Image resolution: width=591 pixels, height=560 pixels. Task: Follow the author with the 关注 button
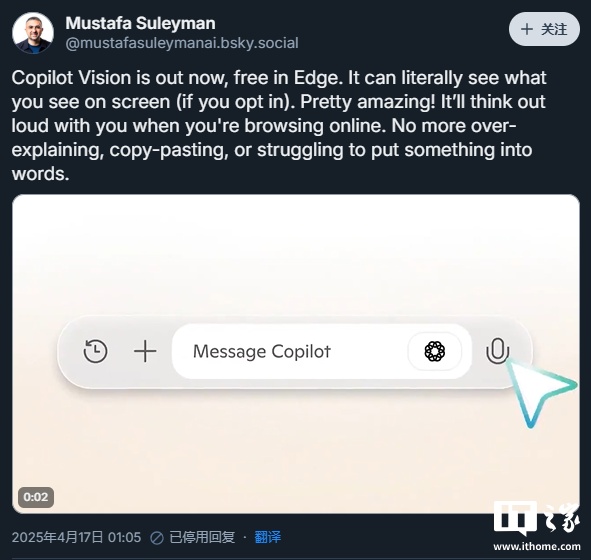tap(544, 29)
